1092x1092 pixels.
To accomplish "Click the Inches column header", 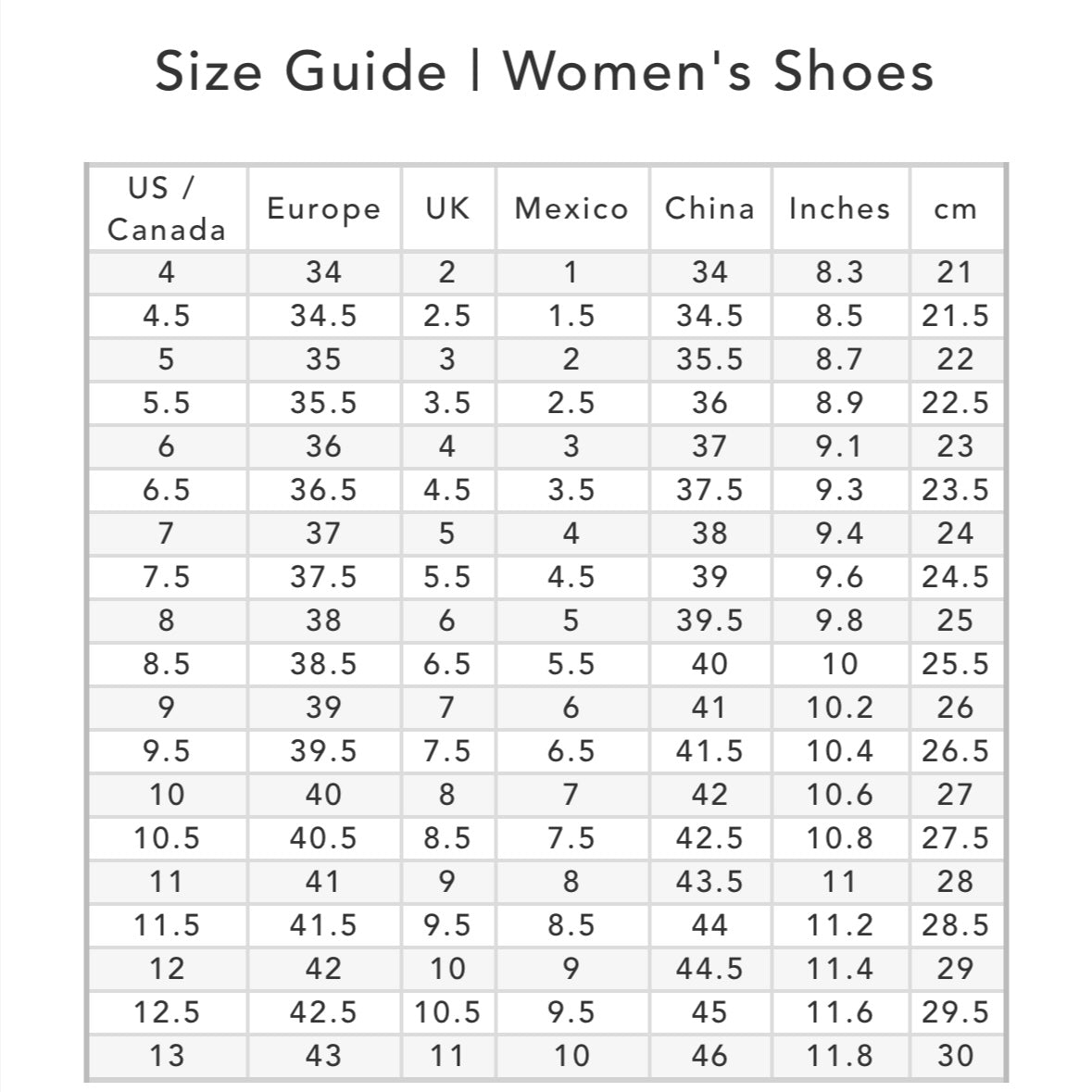I will 839,208.
